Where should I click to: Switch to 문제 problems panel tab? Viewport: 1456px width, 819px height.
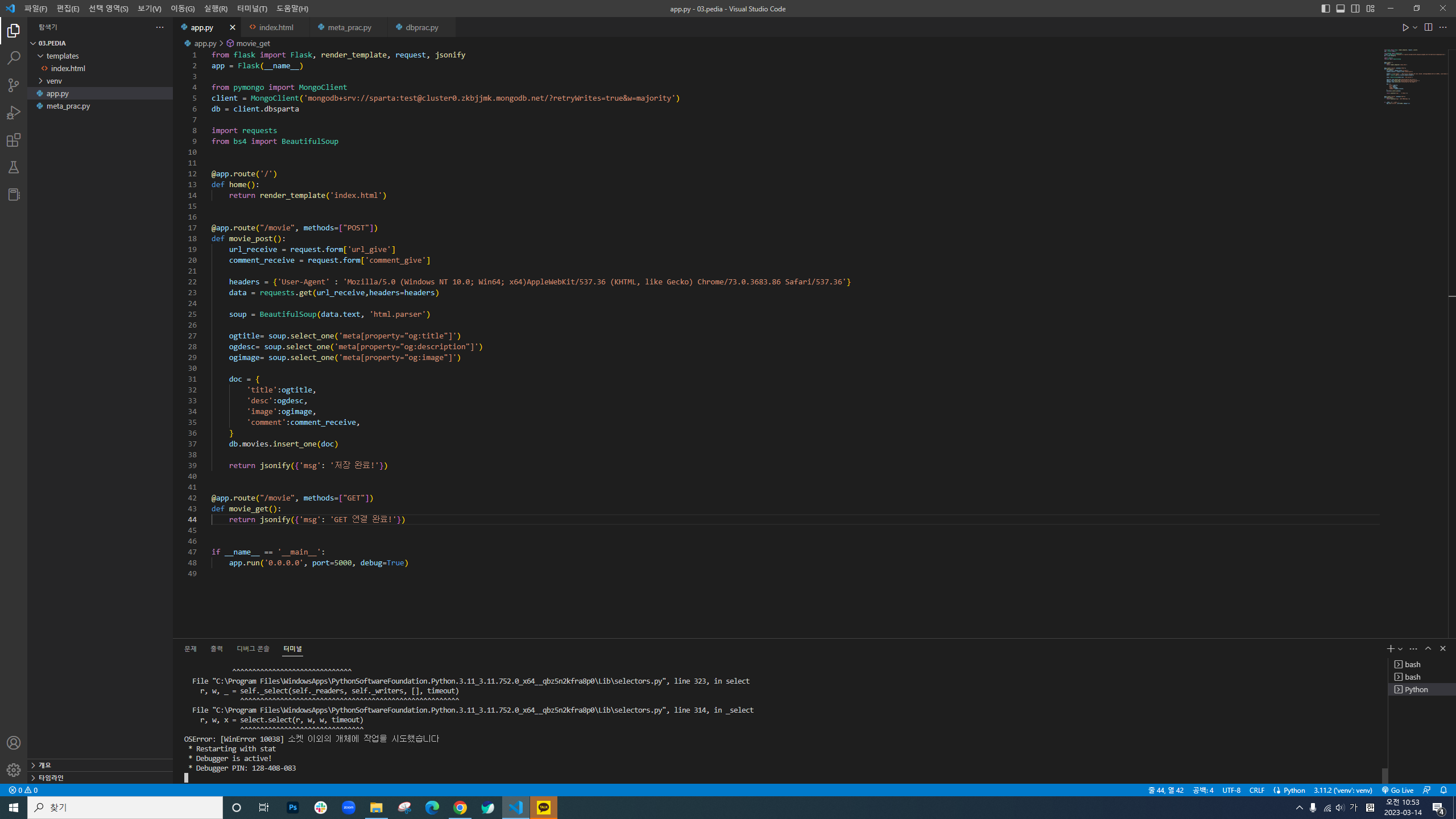click(x=191, y=648)
